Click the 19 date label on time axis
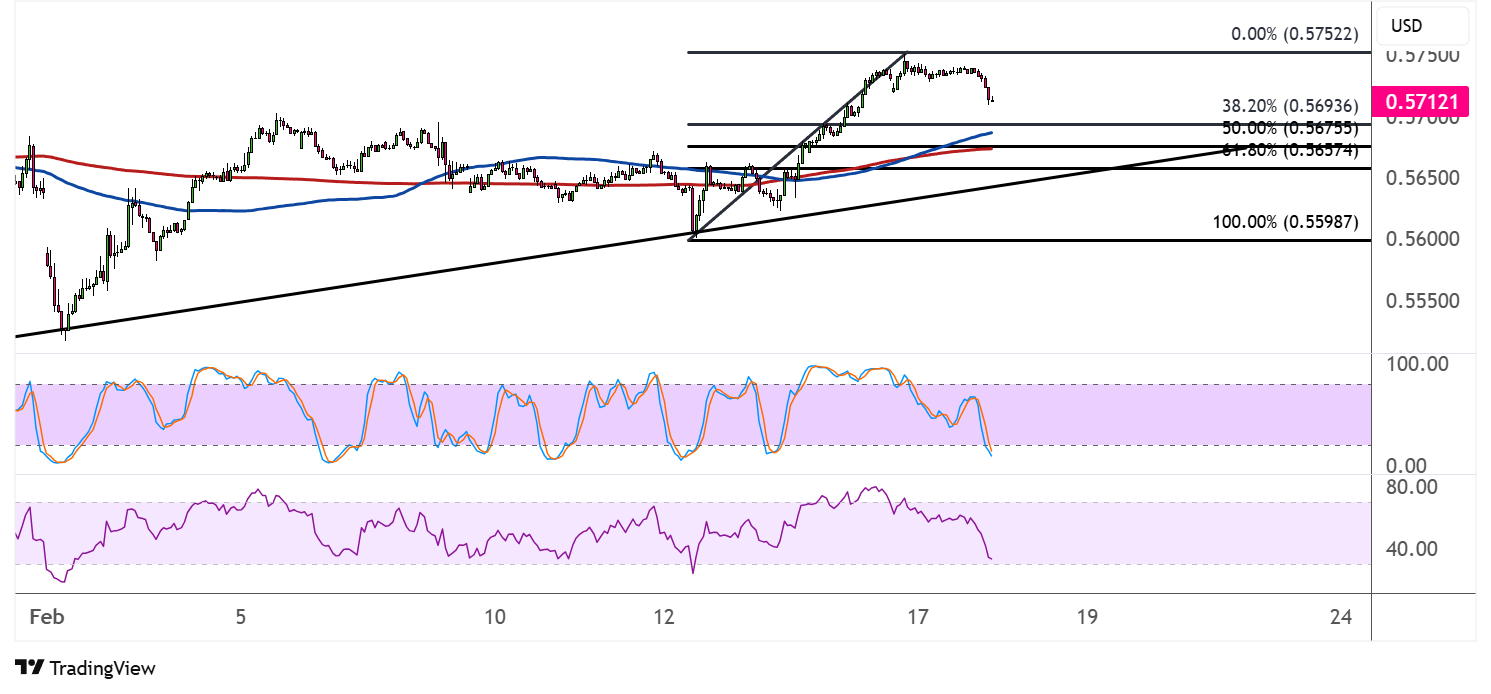The width and height of the screenshot is (1491, 694). pyautogui.click(x=1088, y=617)
